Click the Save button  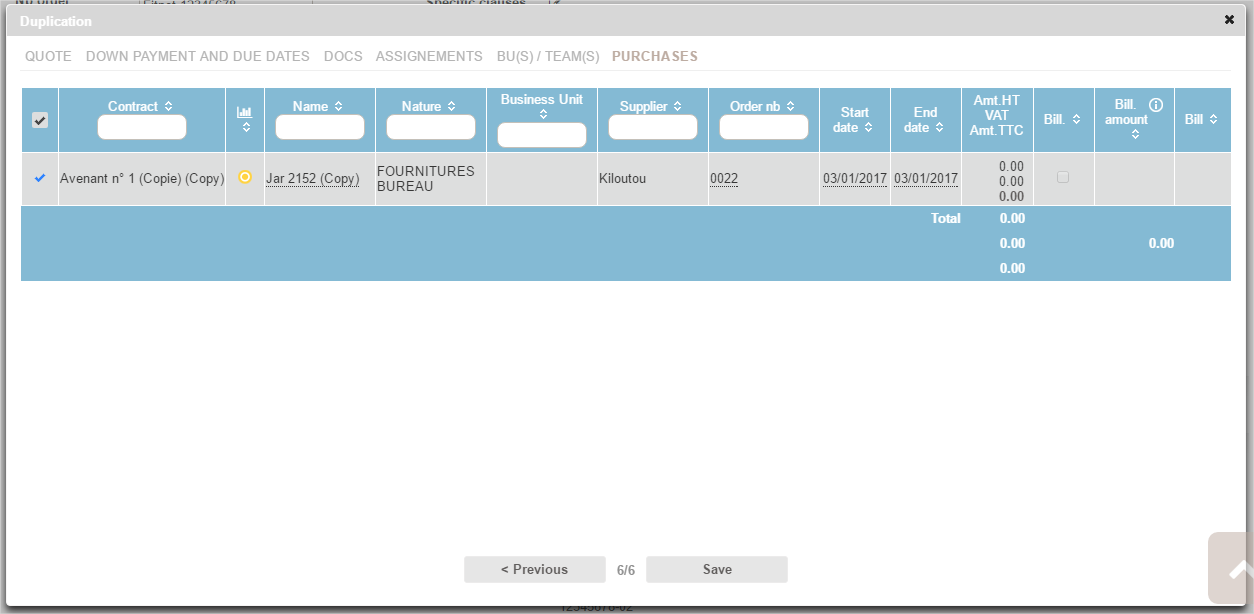click(716, 569)
